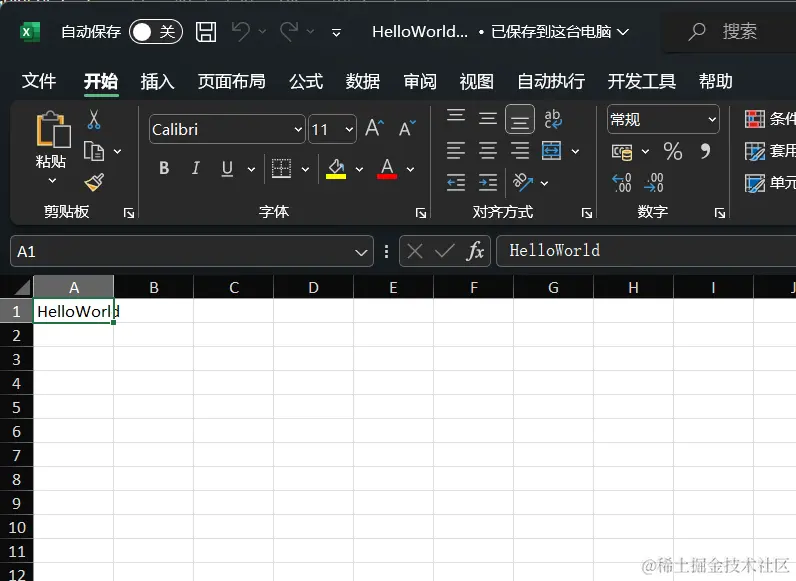Expand the underline style arrow
796x581 pixels.
click(251, 169)
